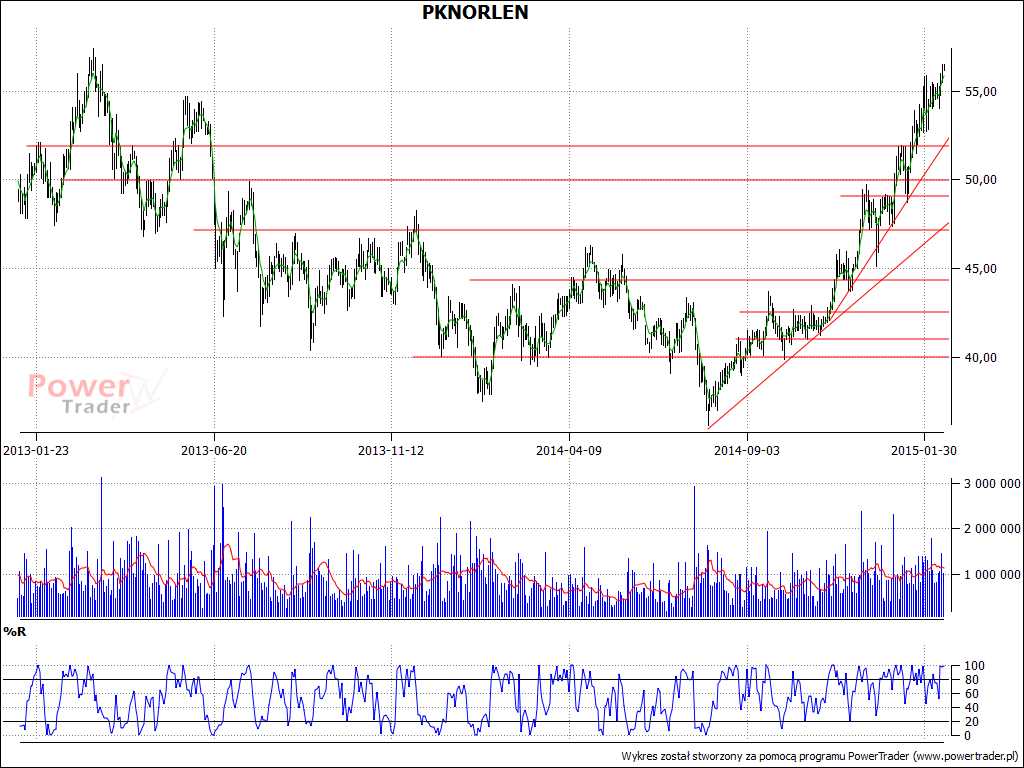1024x768 pixels.
Task: Select the 40,00 price axis label
Action: pos(981,357)
